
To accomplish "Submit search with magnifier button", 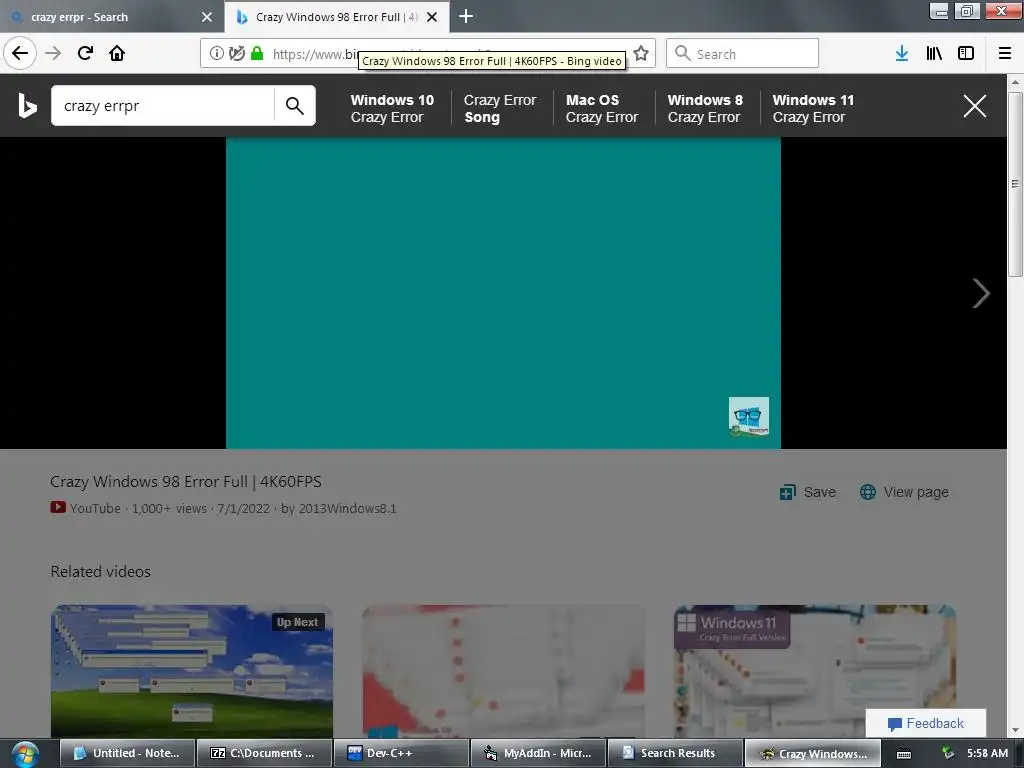I will (295, 106).
